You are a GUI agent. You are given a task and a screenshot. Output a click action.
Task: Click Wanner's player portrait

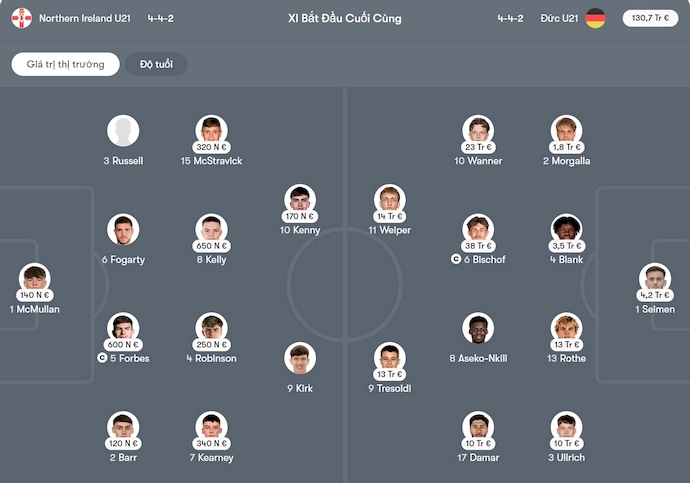478,130
